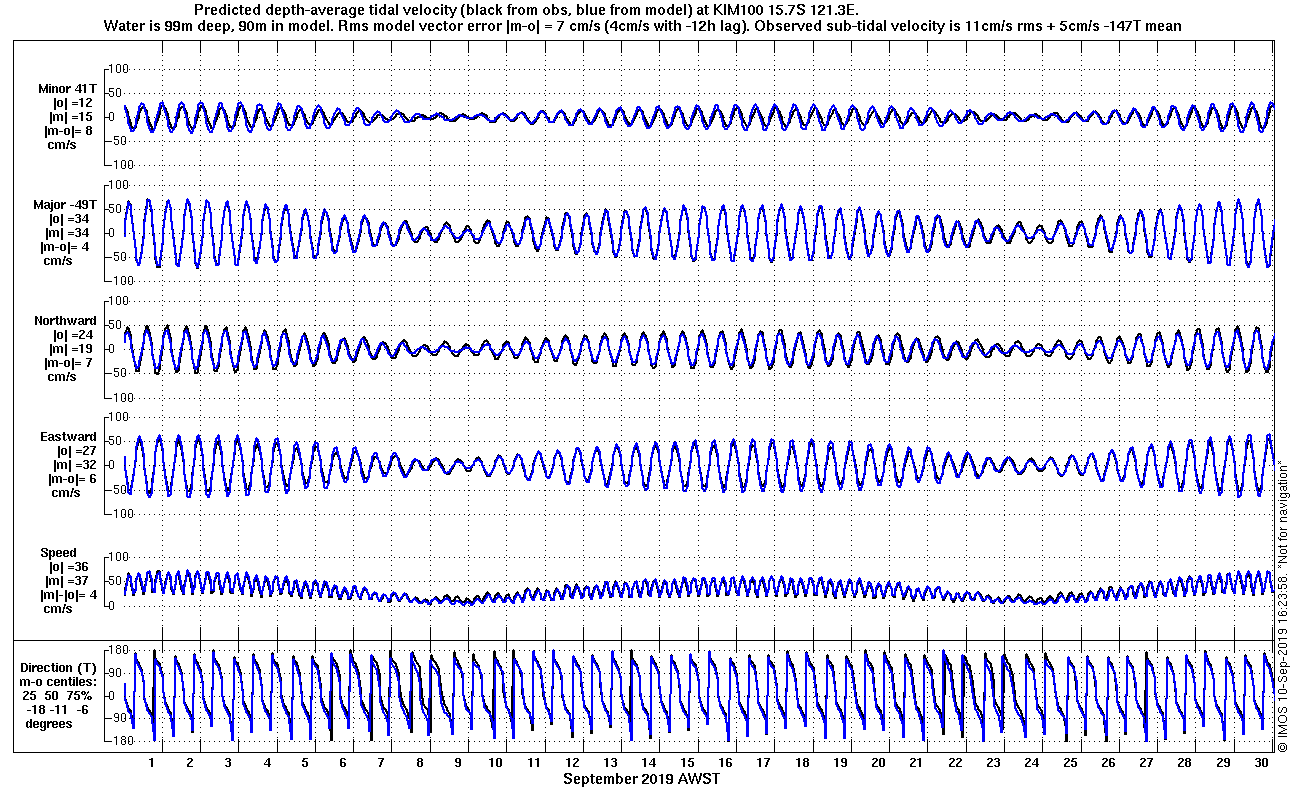
Task: Select '|o| =34' under Major -49T
Action: point(72,219)
